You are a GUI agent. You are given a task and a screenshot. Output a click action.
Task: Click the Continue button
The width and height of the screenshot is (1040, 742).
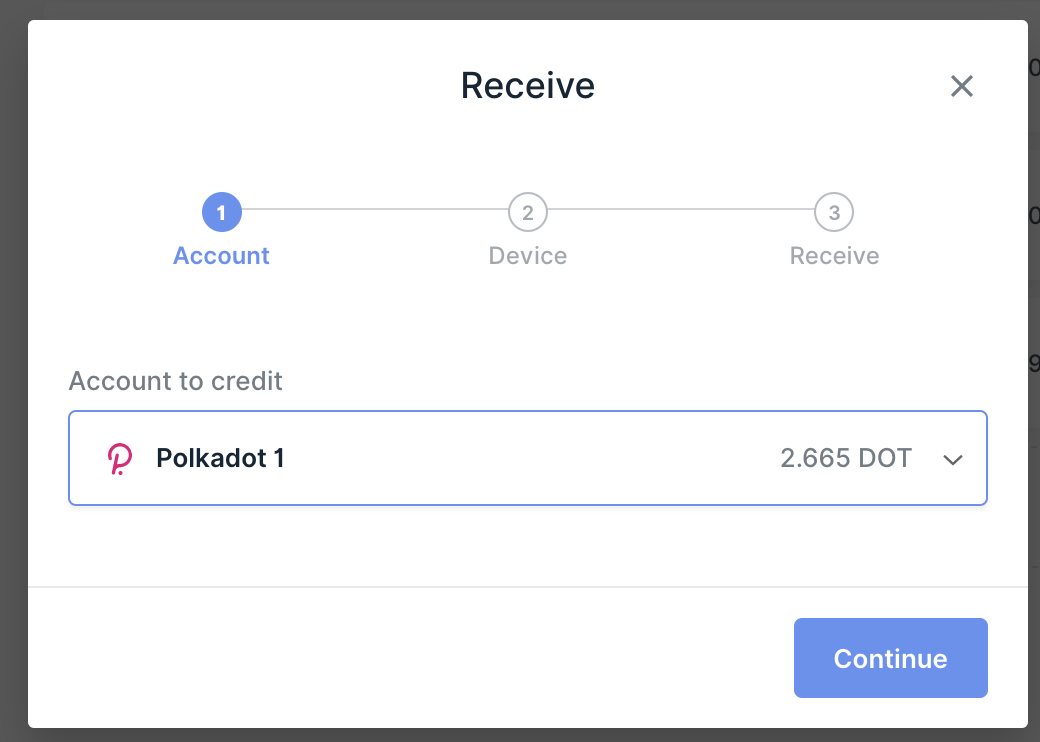point(891,658)
